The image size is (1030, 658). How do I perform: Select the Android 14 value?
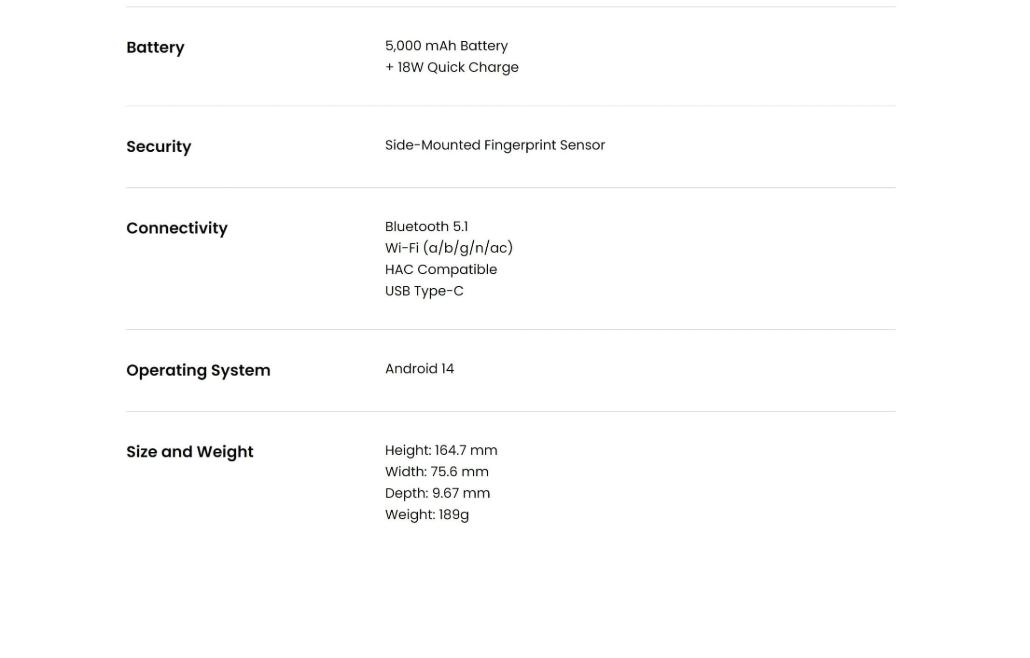click(419, 369)
